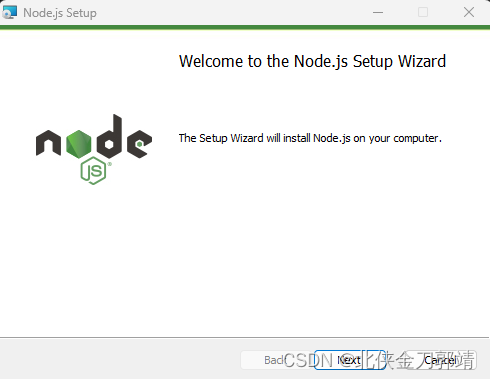490x379 pixels.
Task: Click the installer icon in title bar
Action: coord(9,12)
